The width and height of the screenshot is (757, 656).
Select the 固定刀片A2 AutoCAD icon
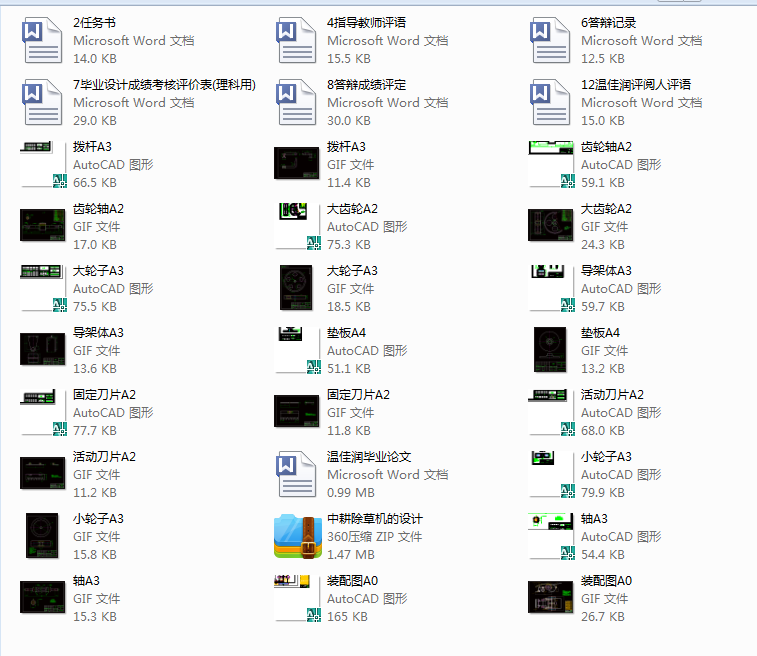coord(43,412)
